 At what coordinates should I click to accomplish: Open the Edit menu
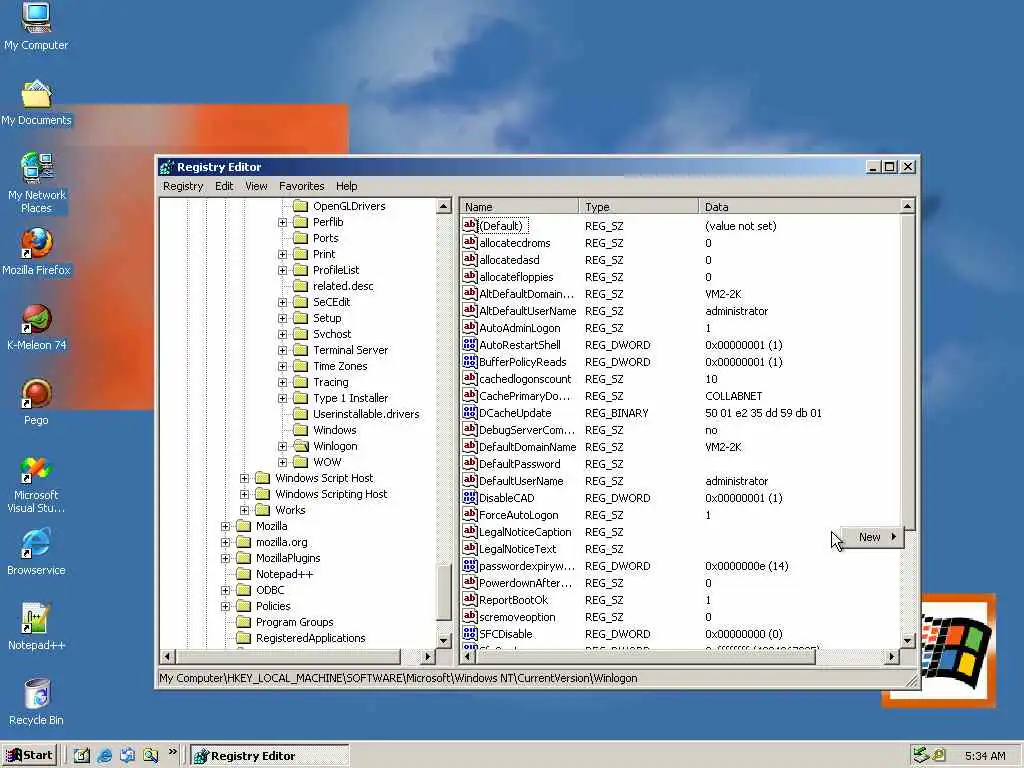tap(224, 186)
